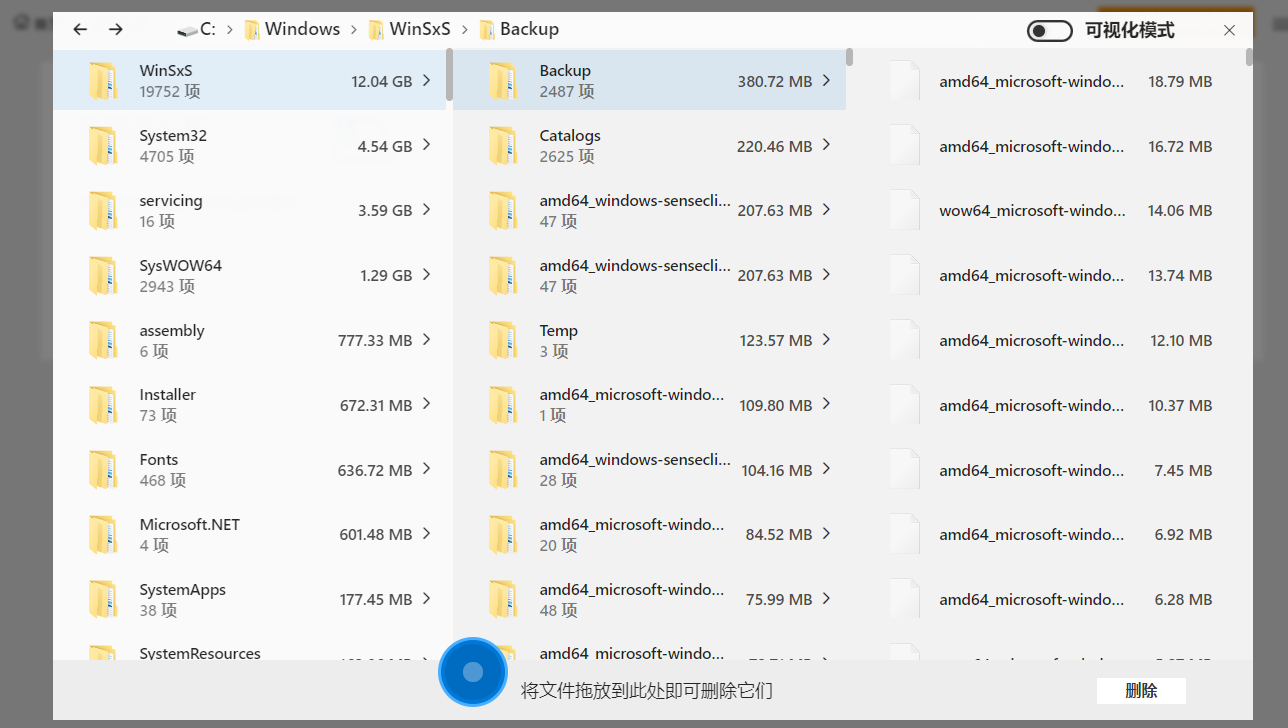Click the C: drive icon in breadcrumb

pos(187,30)
